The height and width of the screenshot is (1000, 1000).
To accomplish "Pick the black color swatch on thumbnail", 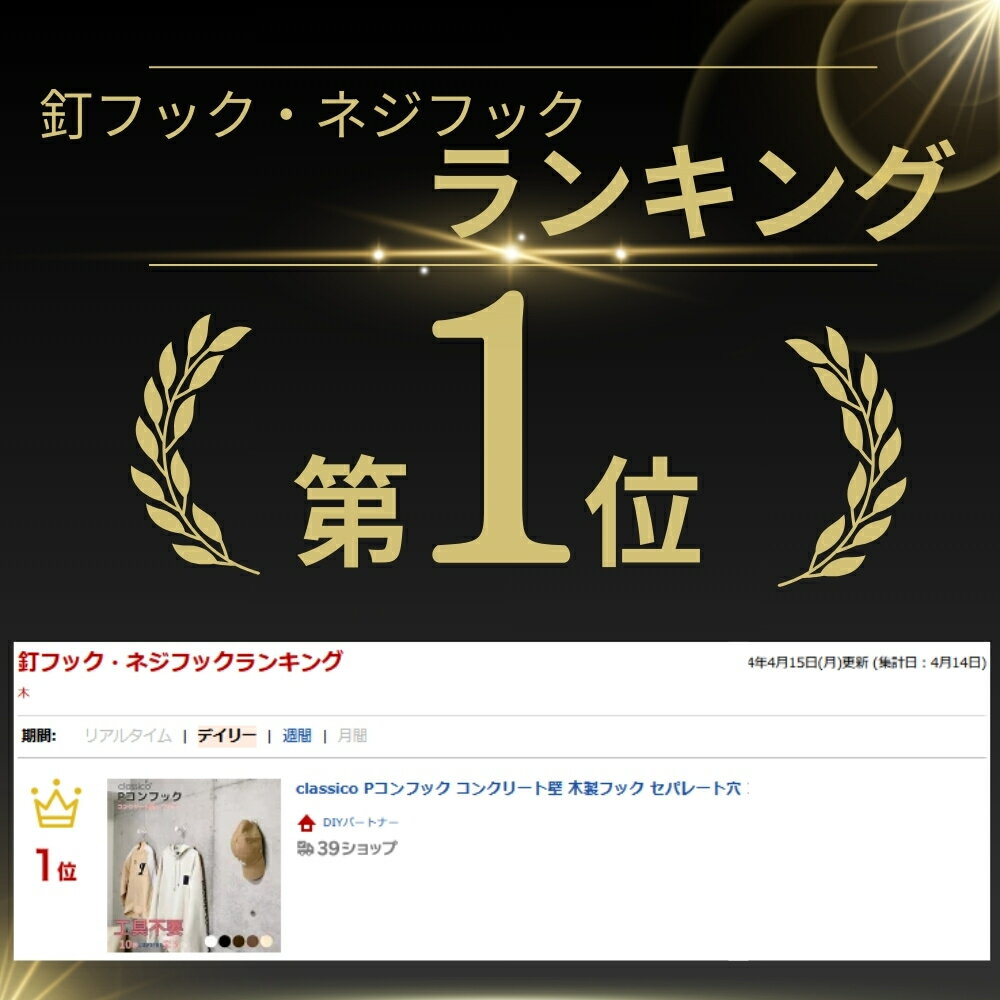I will [224, 941].
